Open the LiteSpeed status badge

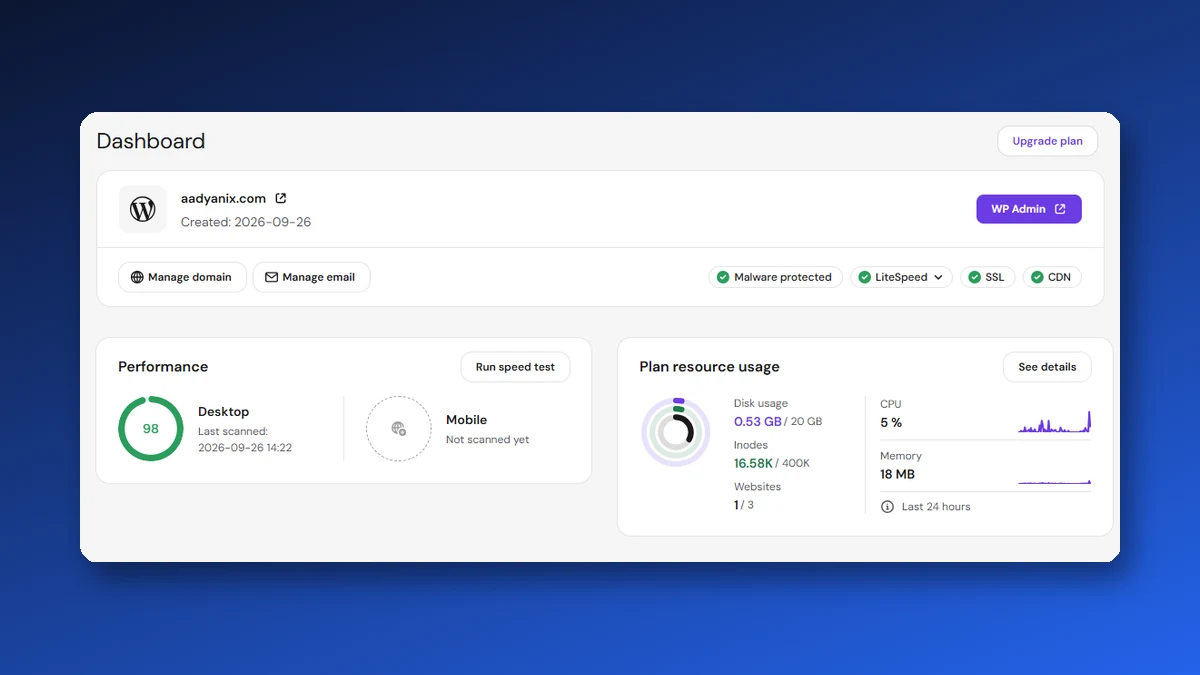click(901, 277)
